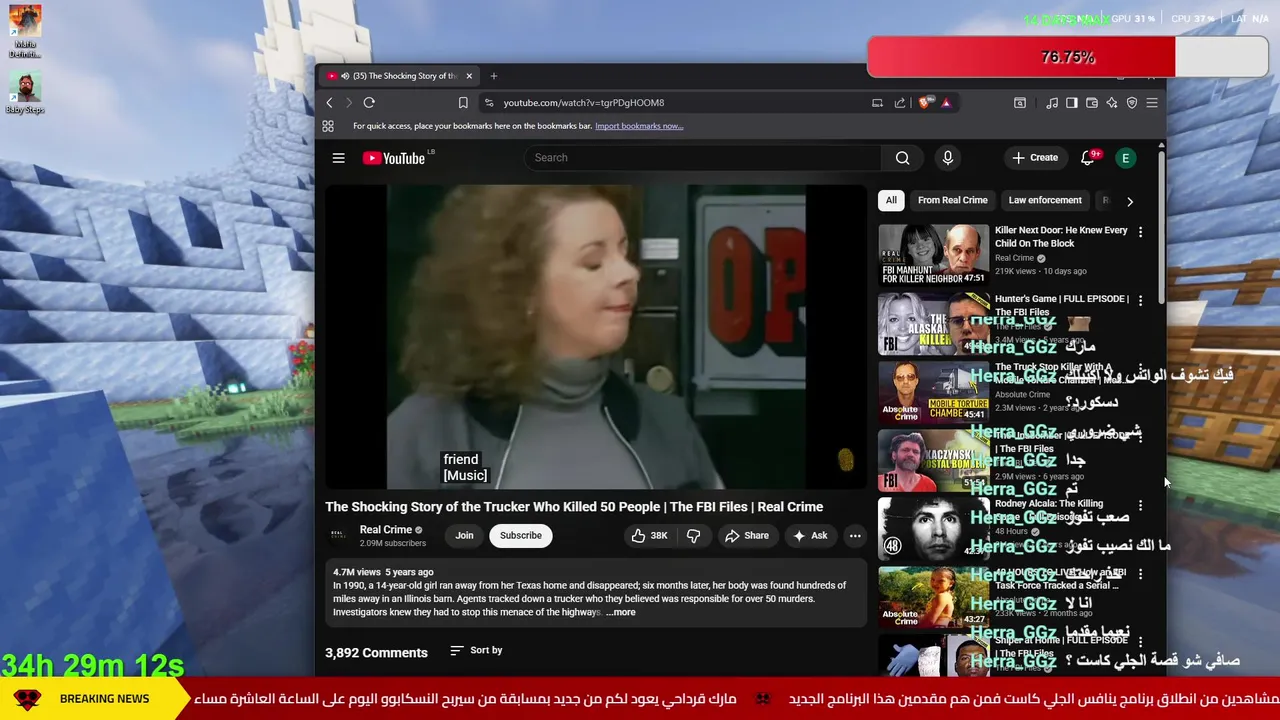Open the Sort by comments dropdown
The height and width of the screenshot is (720, 1280).
(x=476, y=650)
